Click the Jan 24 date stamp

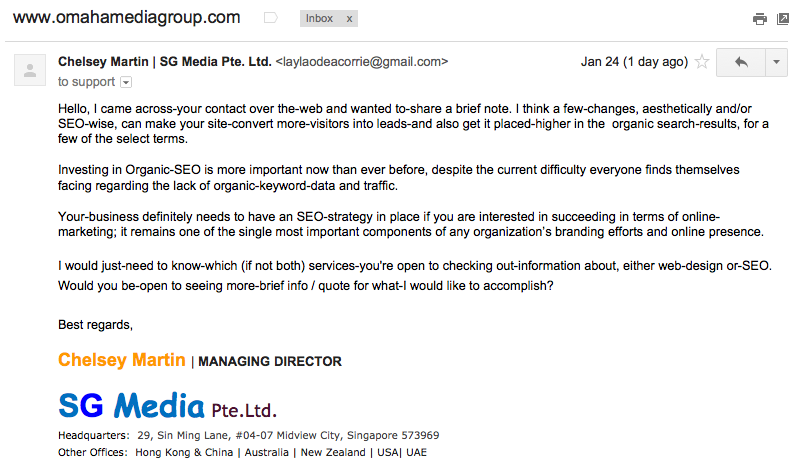click(x=634, y=62)
